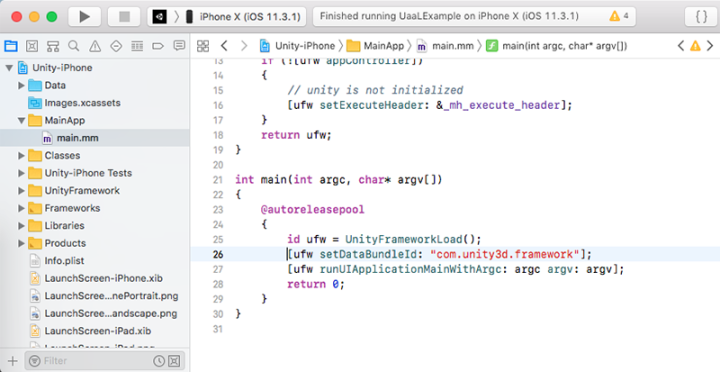This screenshot has width=720, height=372.
Task: Open the related items grid menu
Action: pos(202,46)
